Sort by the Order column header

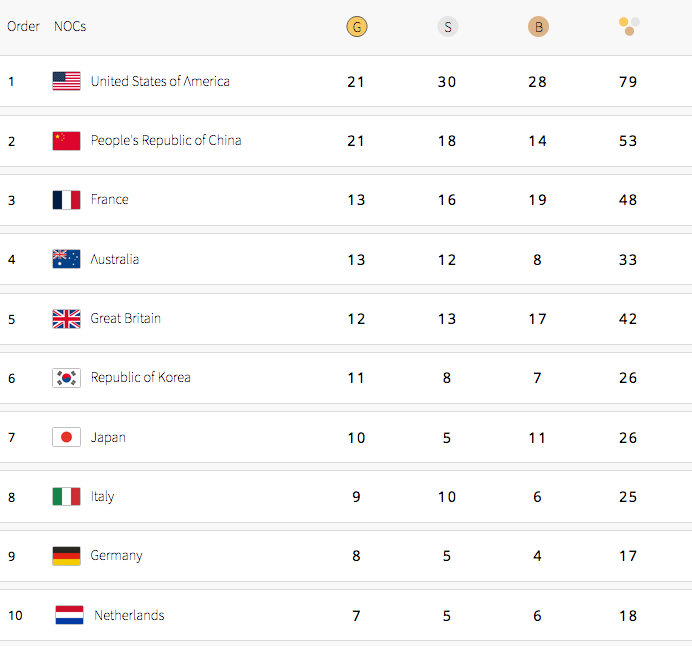click(23, 27)
